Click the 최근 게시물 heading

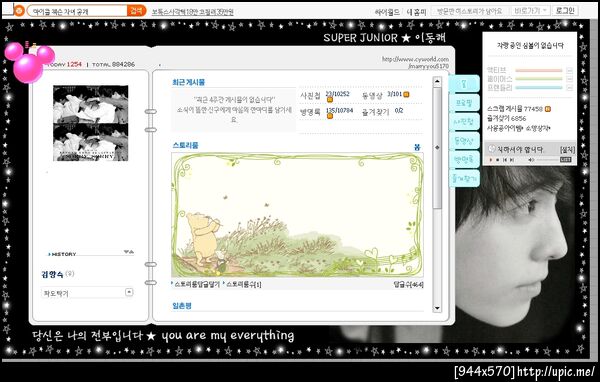[188, 82]
